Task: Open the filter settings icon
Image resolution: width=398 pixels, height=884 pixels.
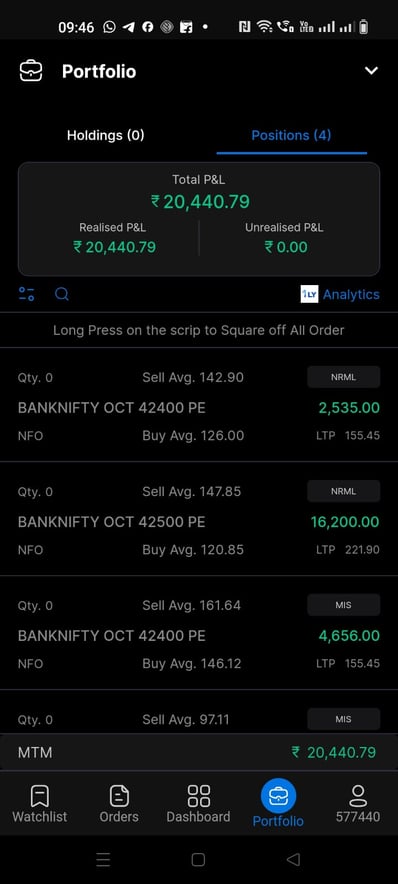Action: [x=26, y=294]
